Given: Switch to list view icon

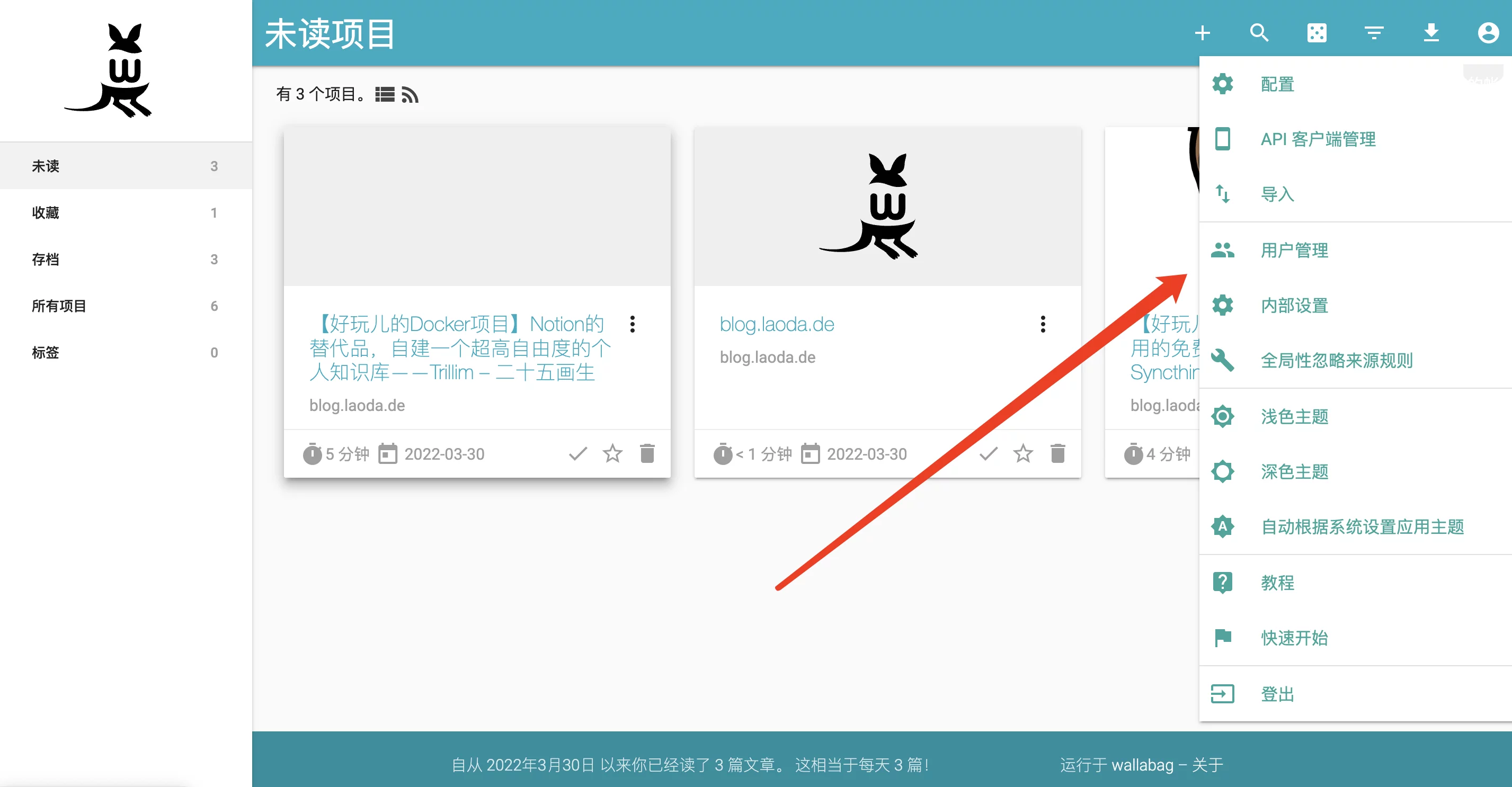Looking at the screenshot, I should tap(385, 94).
